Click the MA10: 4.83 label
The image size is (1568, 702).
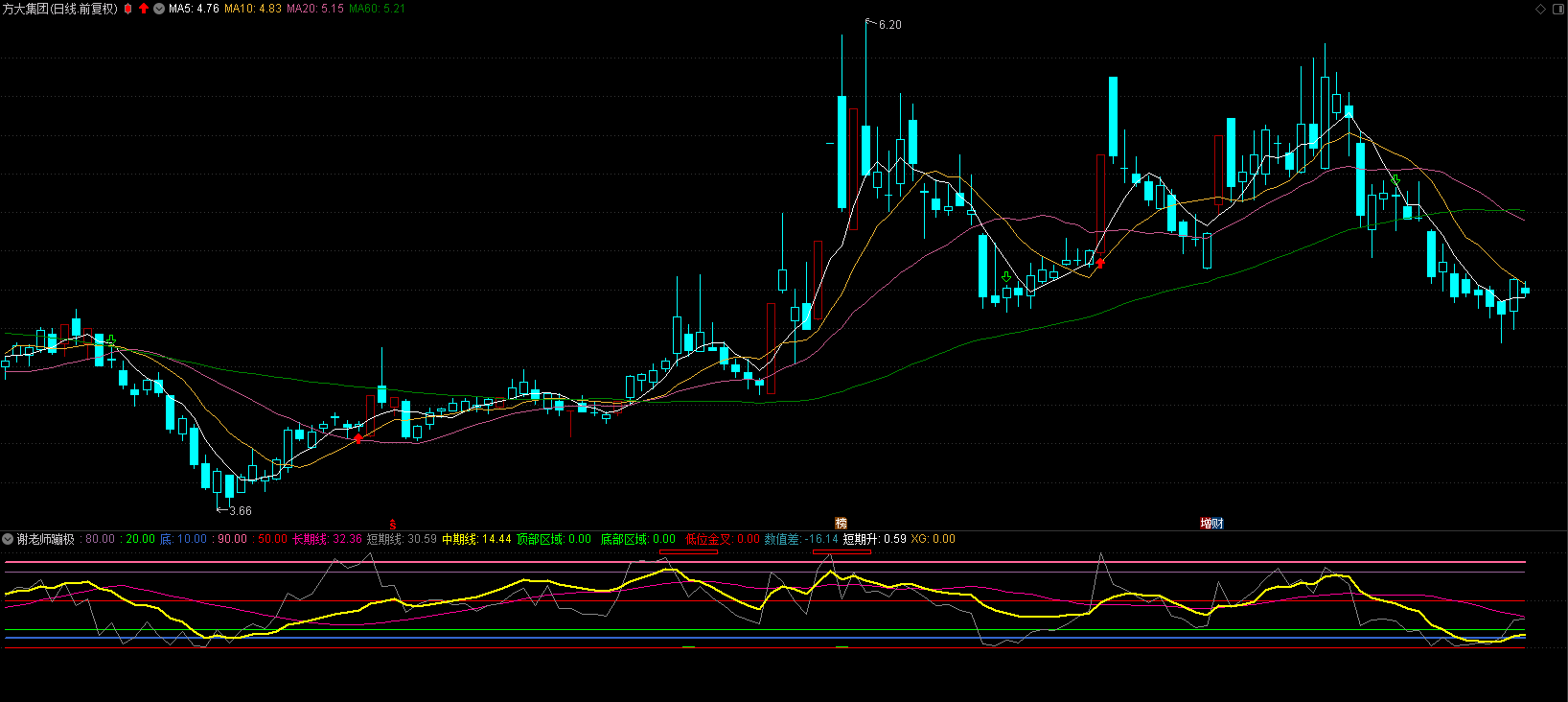253,9
